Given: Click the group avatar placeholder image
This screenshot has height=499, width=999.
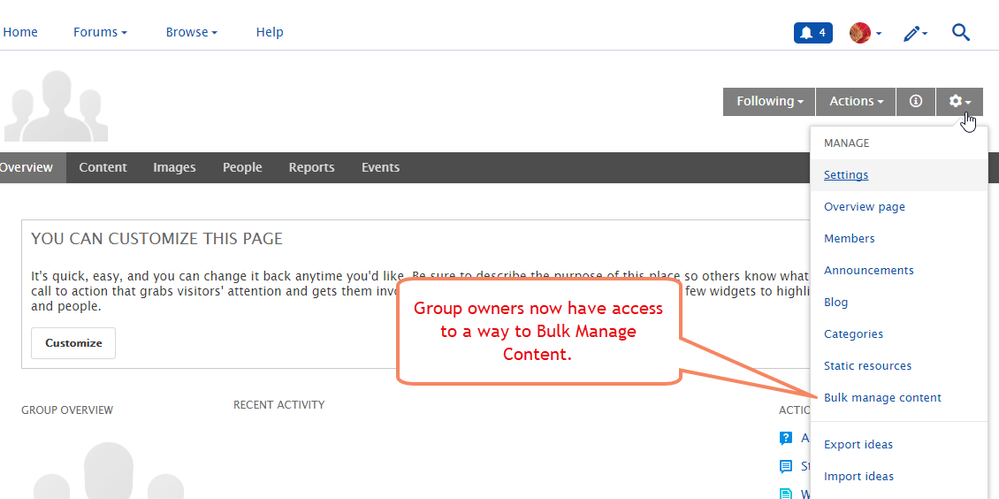Looking at the screenshot, I should tap(56, 106).
